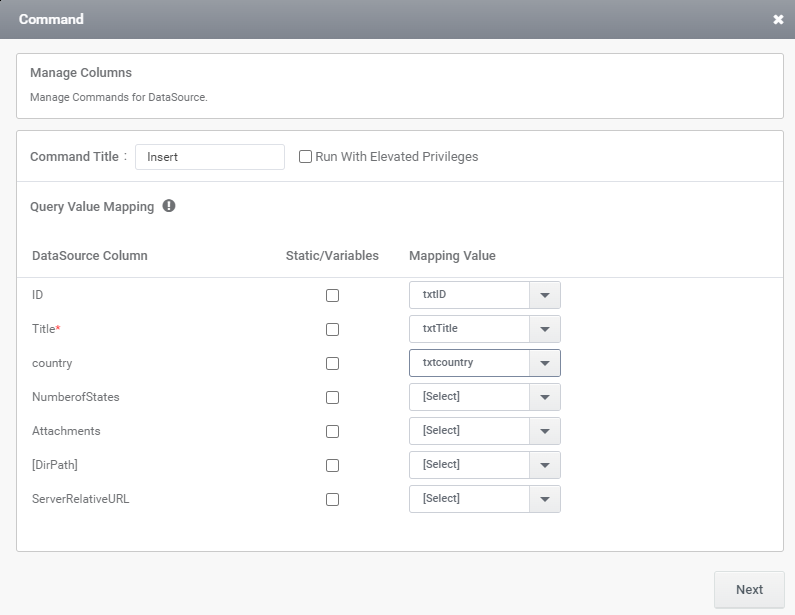Expand the Attachments mapping value dropdown

tap(485, 430)
